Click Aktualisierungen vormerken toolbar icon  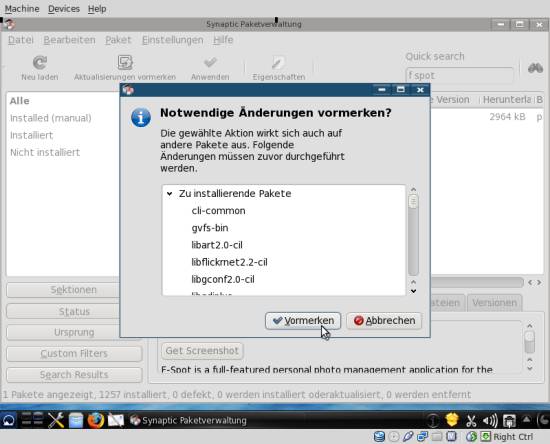tap(125, 63)
